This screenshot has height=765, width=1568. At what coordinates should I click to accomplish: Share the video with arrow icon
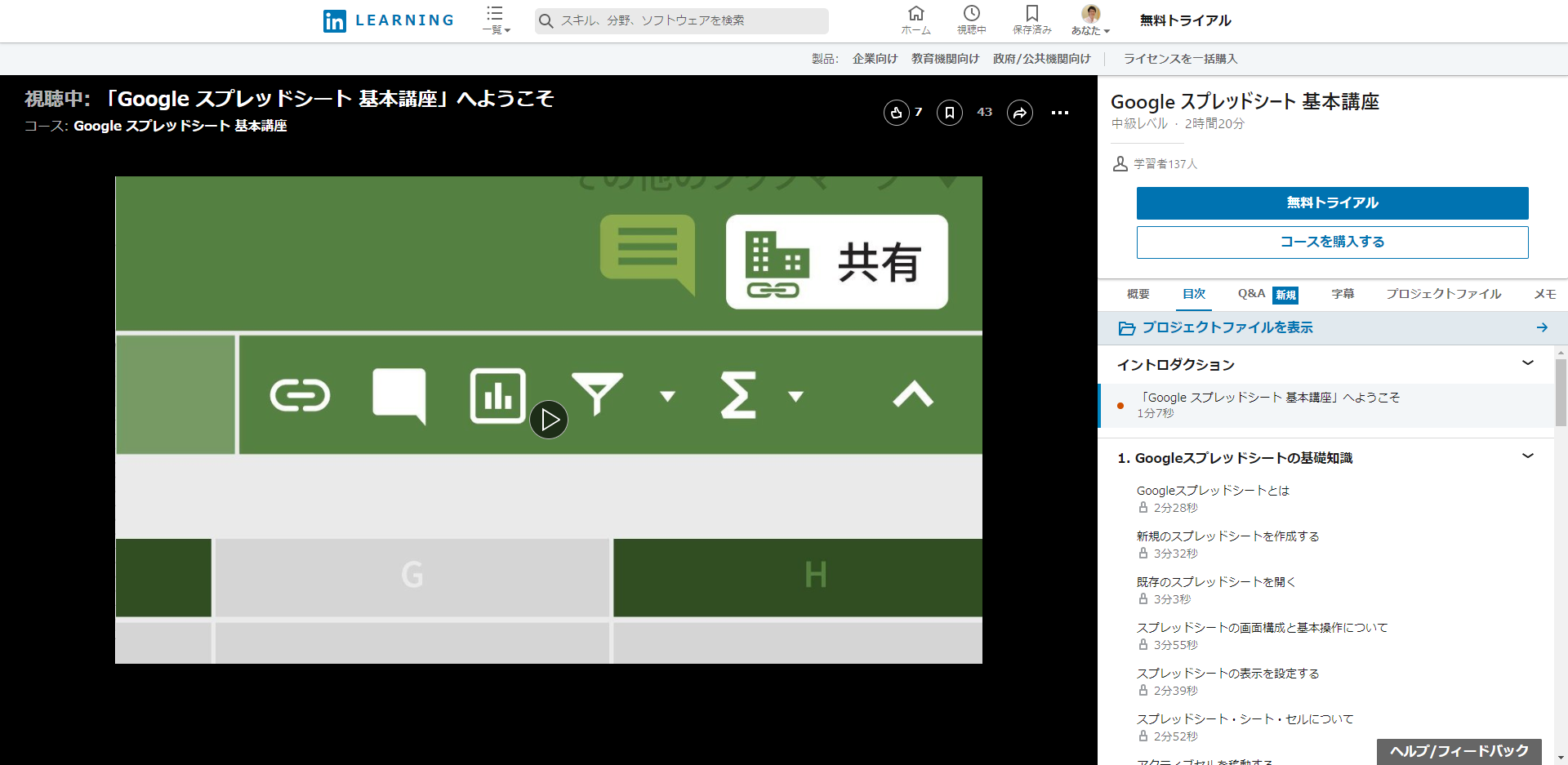tap(1020, 113)
